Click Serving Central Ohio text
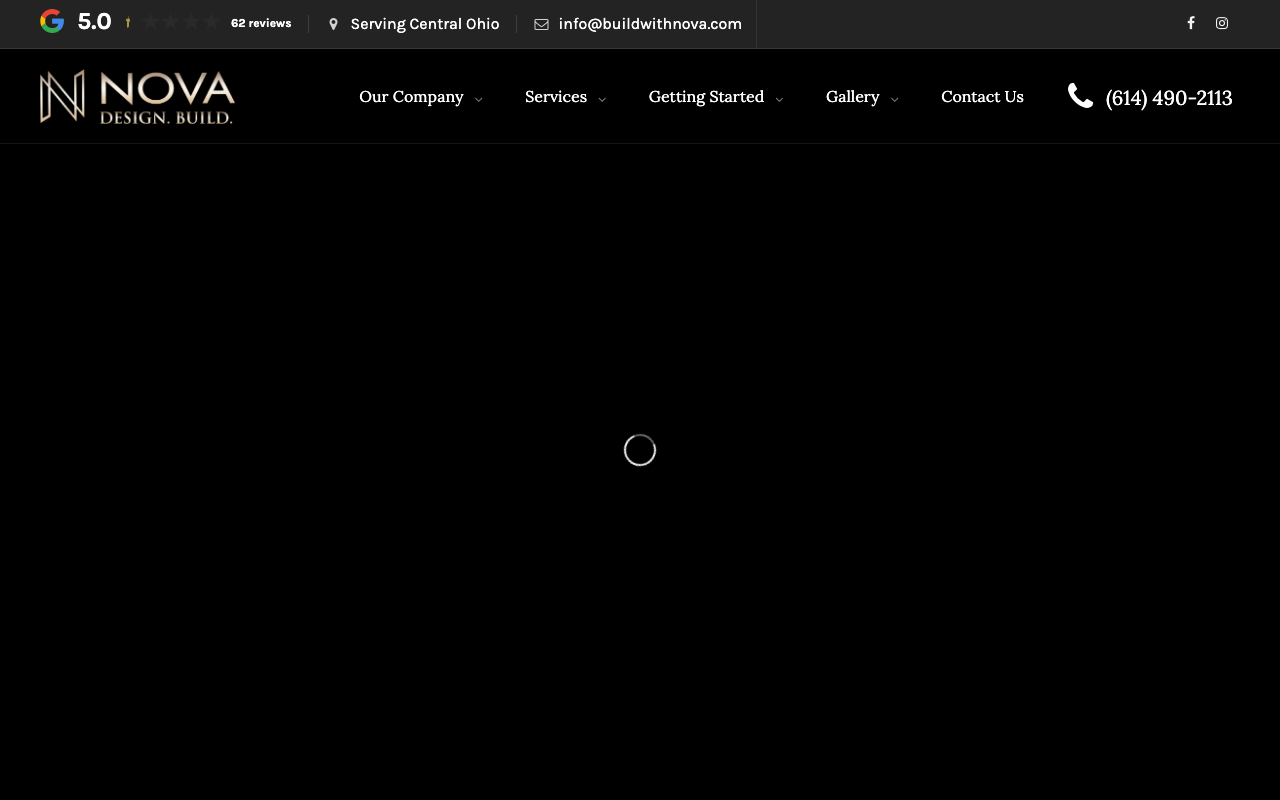The height and width of the screenshot is (800, 1280). [425, 24]
